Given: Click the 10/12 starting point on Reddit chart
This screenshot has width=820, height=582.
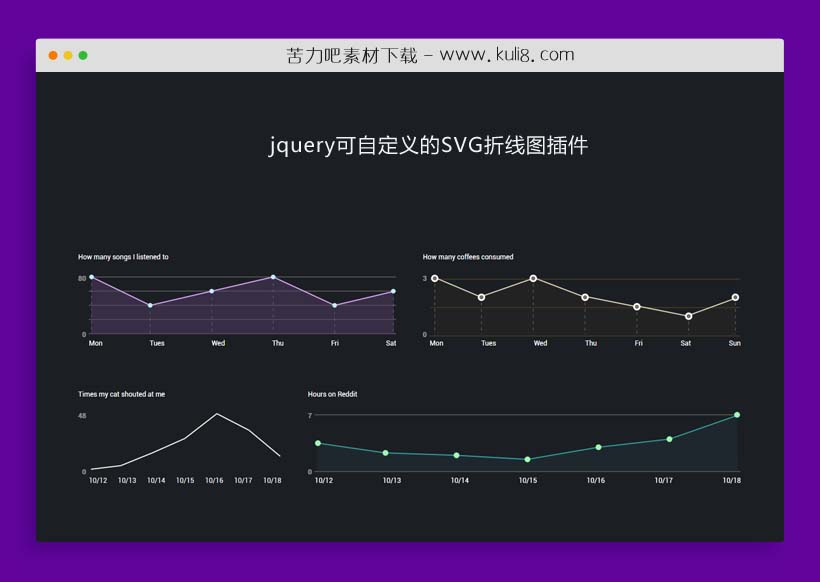Looking at the screenshot, I should (319, 442).
